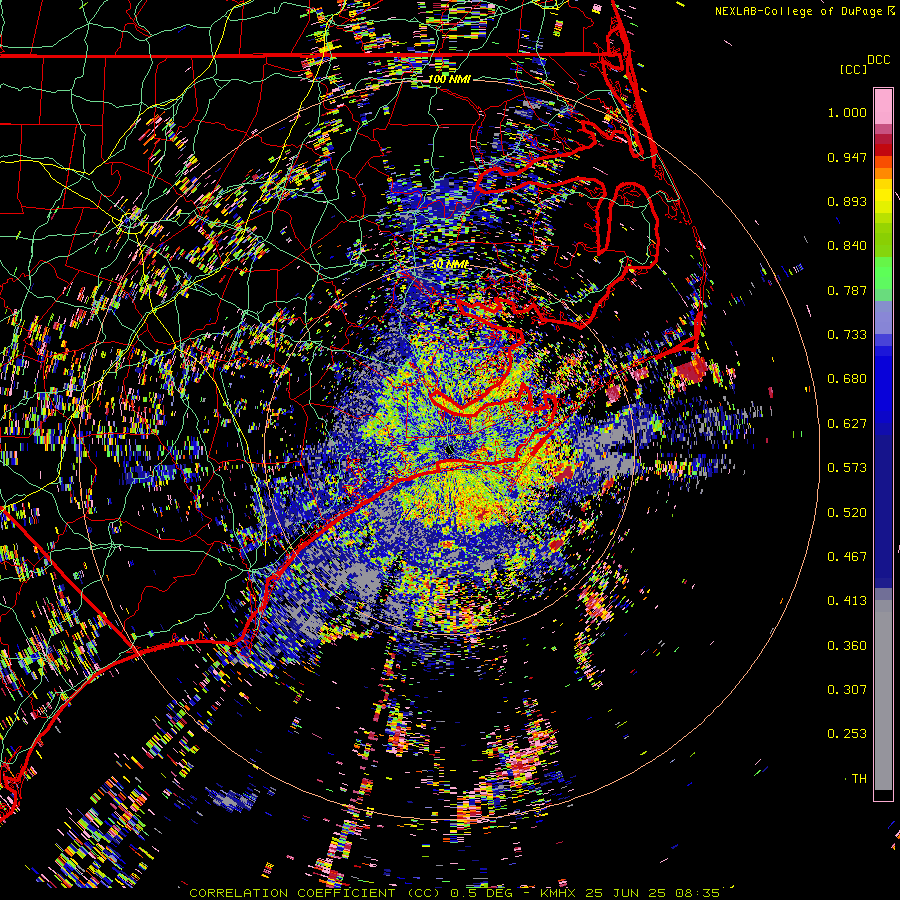
Task: Select the 0.787 legend value
Action: (847, 290)
